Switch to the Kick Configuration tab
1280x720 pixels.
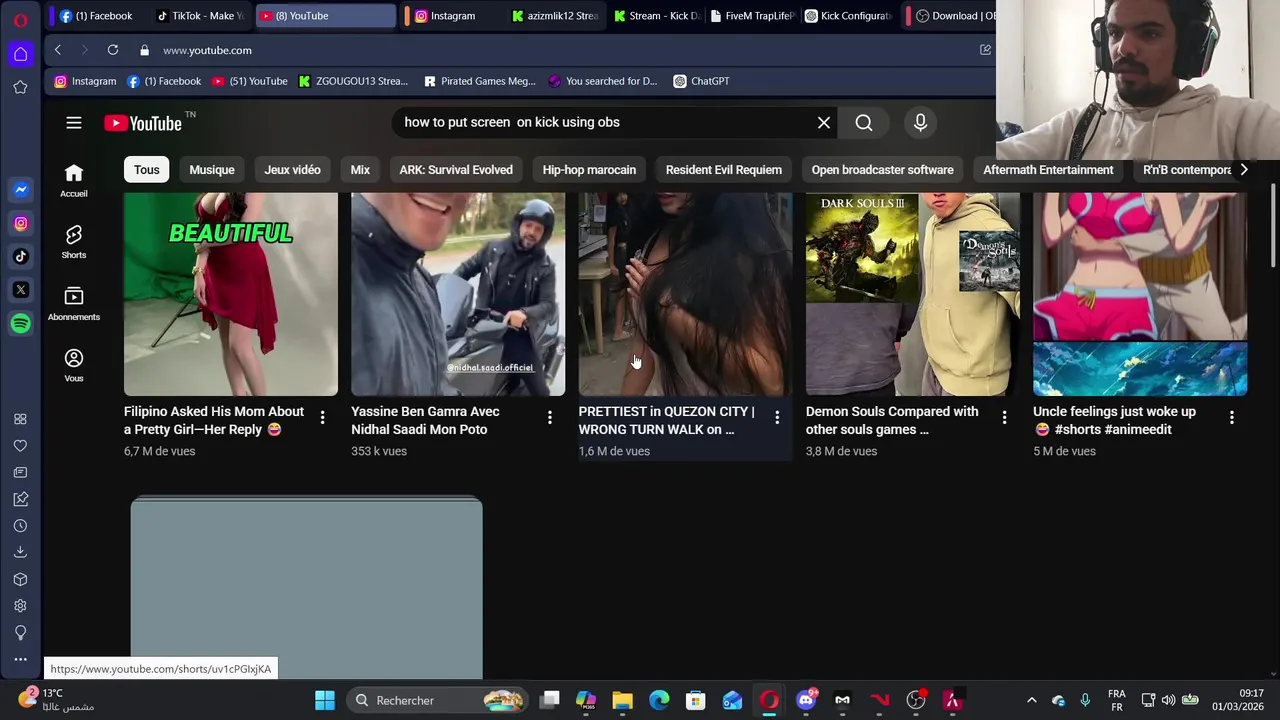848,16
